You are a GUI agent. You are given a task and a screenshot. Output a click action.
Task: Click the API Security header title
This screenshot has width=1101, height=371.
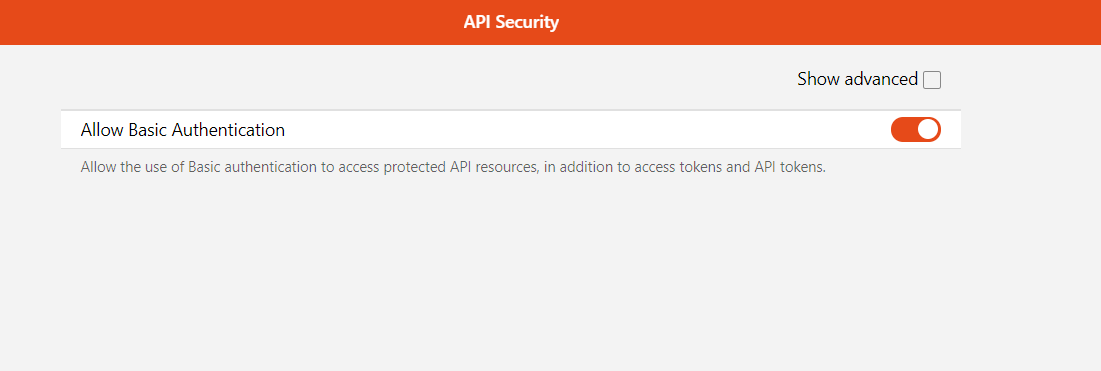pyautogui.click(x=511, y=22)
